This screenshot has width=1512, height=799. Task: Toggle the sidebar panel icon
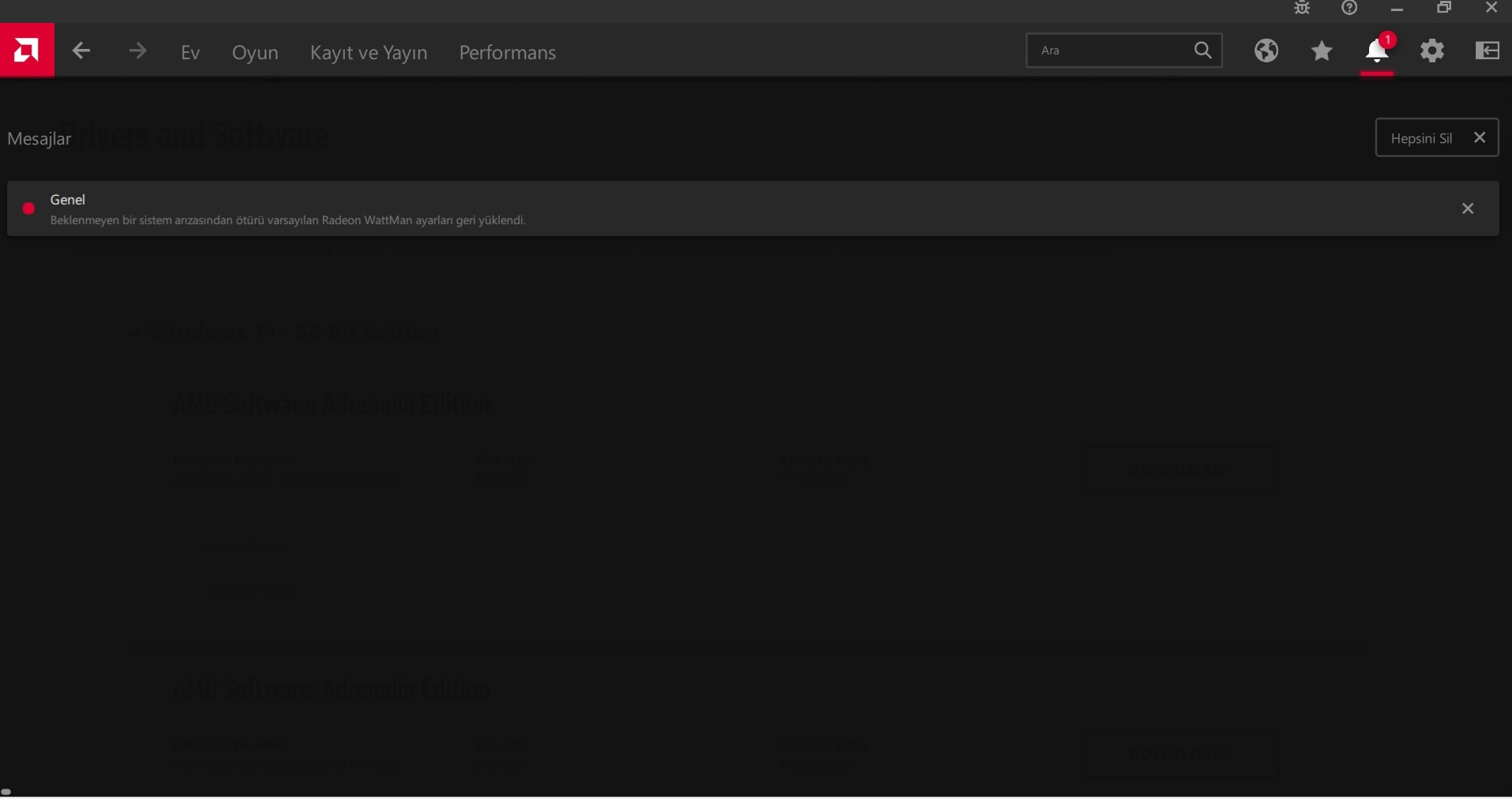point(1489,51)
